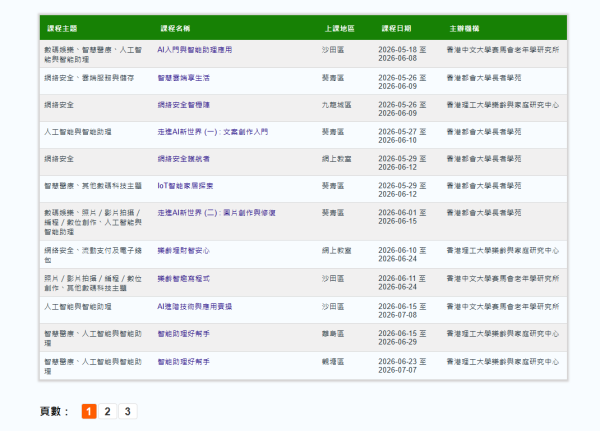Open 智能助理好幫手 link starting 2026-06-23

[x=183, y=362]
